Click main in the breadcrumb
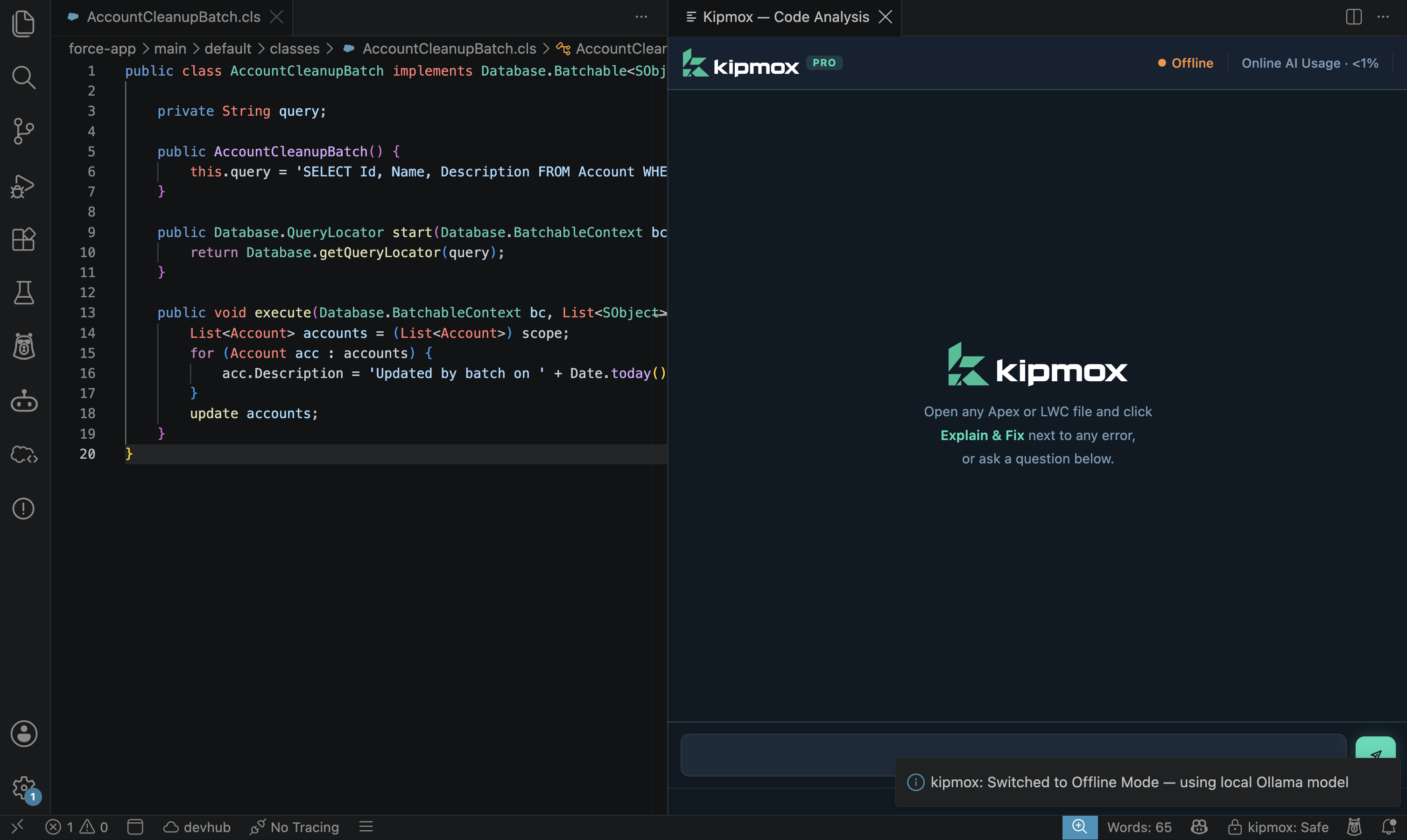Screen dimensions: 1407x840 [x=170, y=49]
